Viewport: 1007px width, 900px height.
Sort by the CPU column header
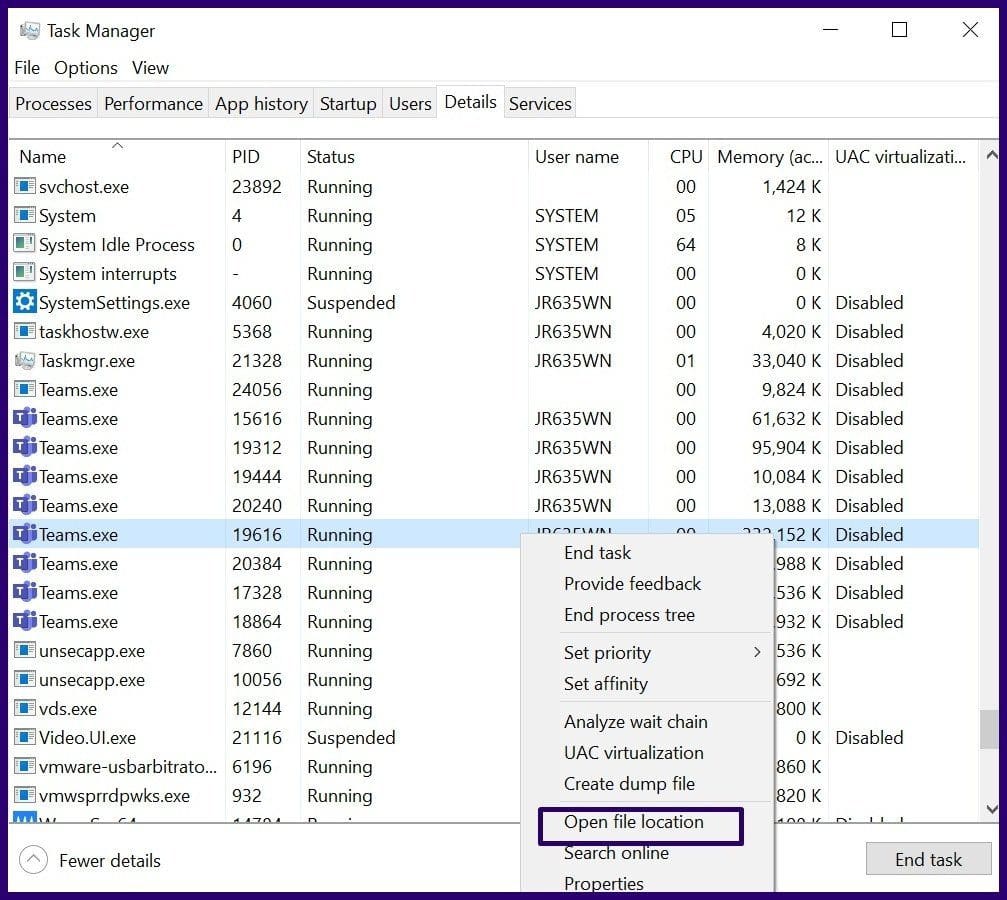[x=678, y=156]
